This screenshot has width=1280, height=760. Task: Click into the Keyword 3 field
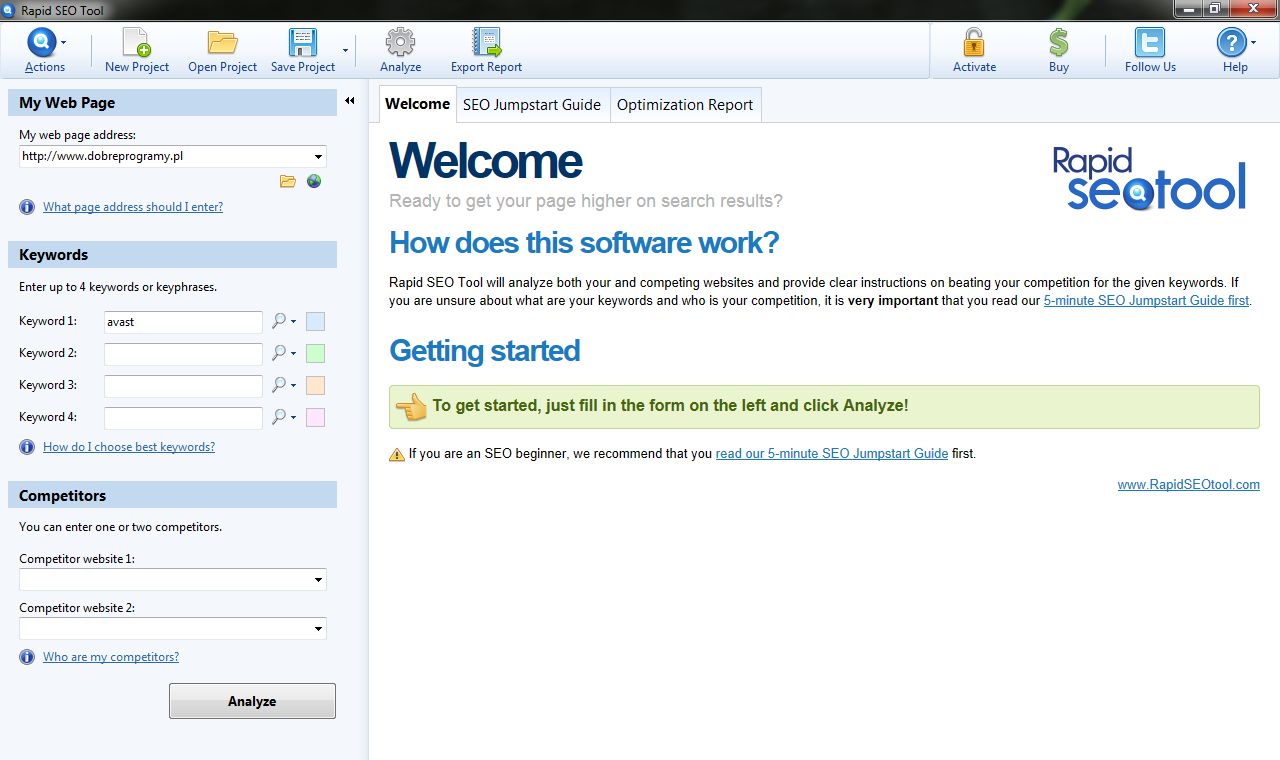(x=183, y=386)
